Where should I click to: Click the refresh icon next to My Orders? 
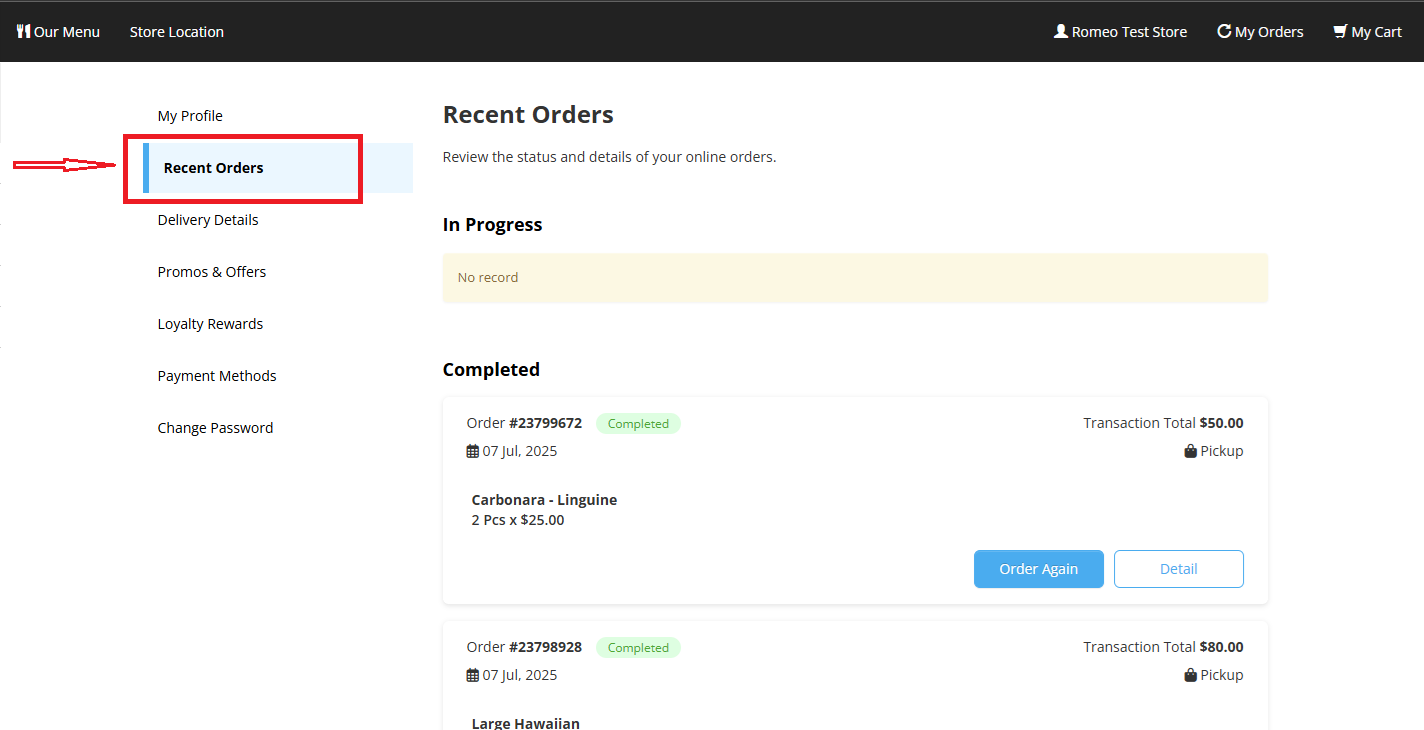(1224, 31)
